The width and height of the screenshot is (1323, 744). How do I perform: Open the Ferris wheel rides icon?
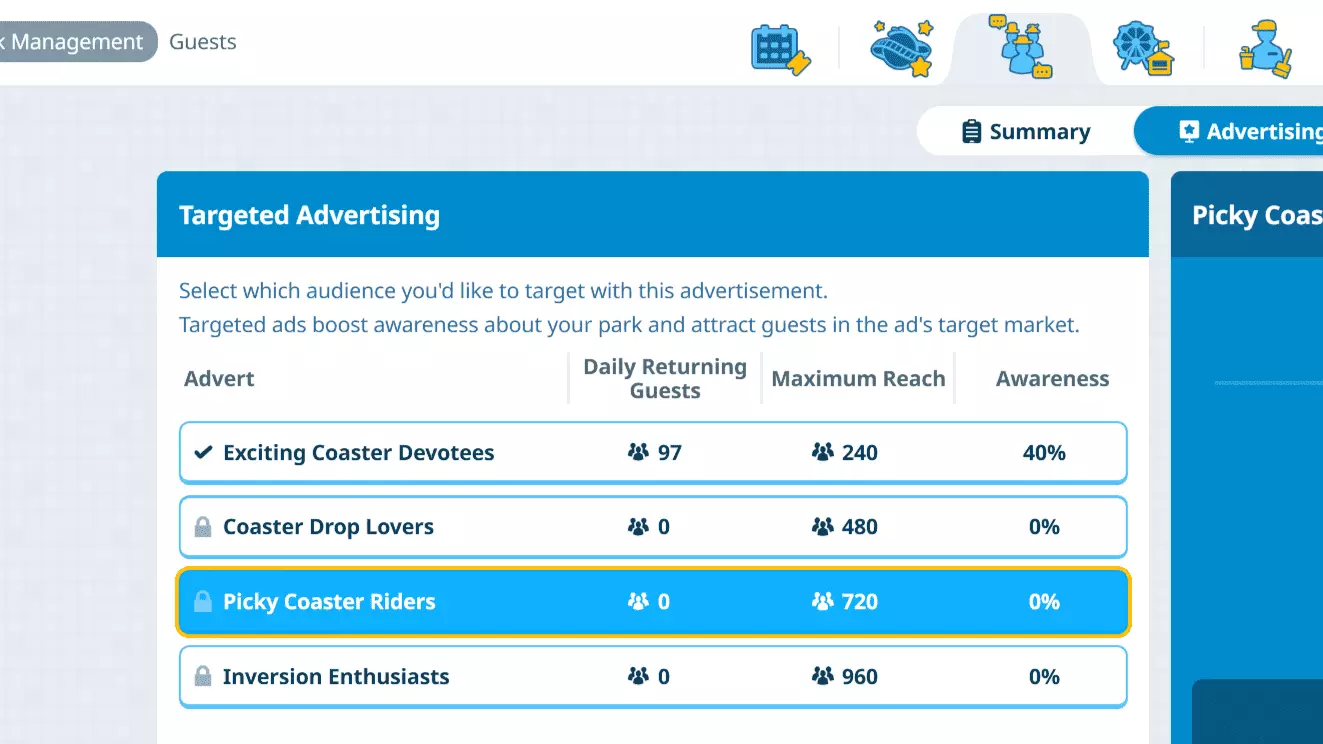(1143, 48)
